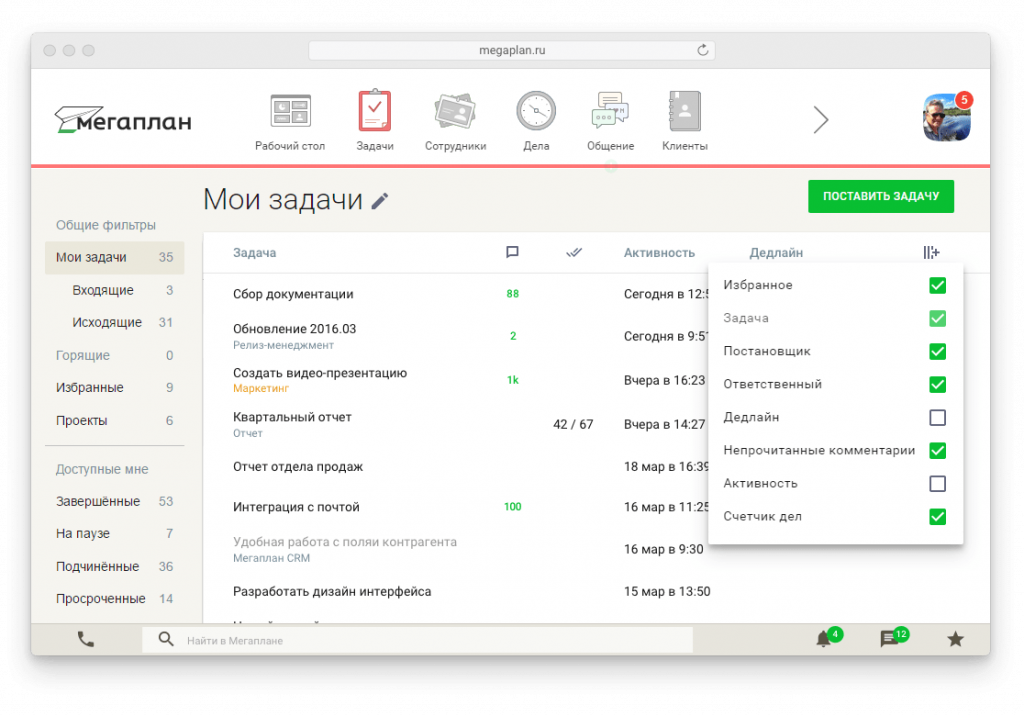Click ПОСТАВИТЬ ЗАДАЧУ button
The height and width of the screenshot is (716, 1024).
880,196
